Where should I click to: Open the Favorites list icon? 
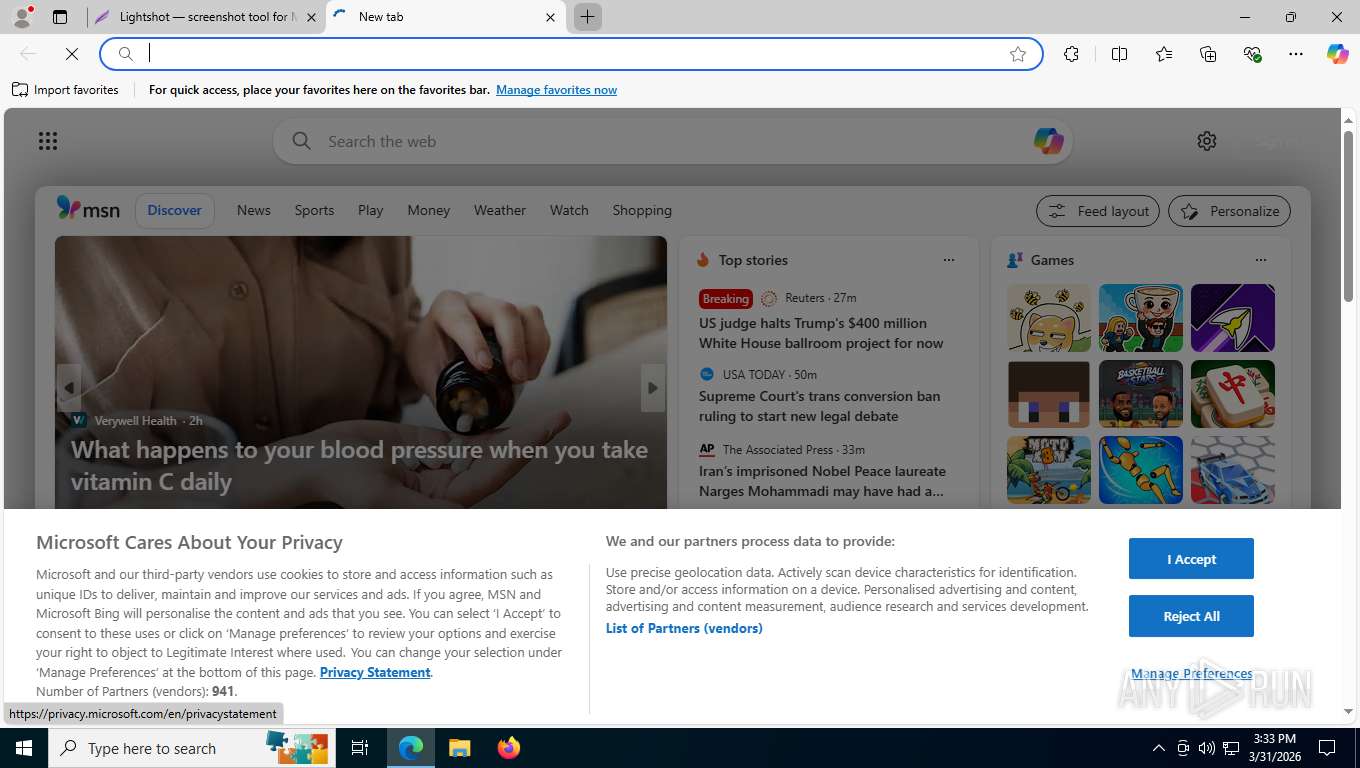[x=1164, y=54]
